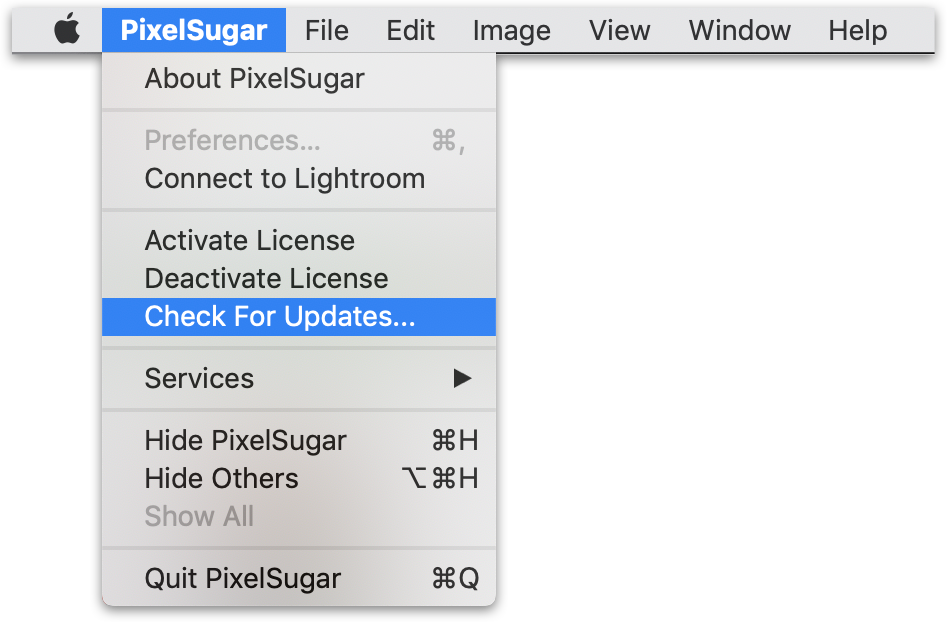948x622 pixels.
Task: Open the Services menu item
Action: pyautogui.click(x=200, y=379)
